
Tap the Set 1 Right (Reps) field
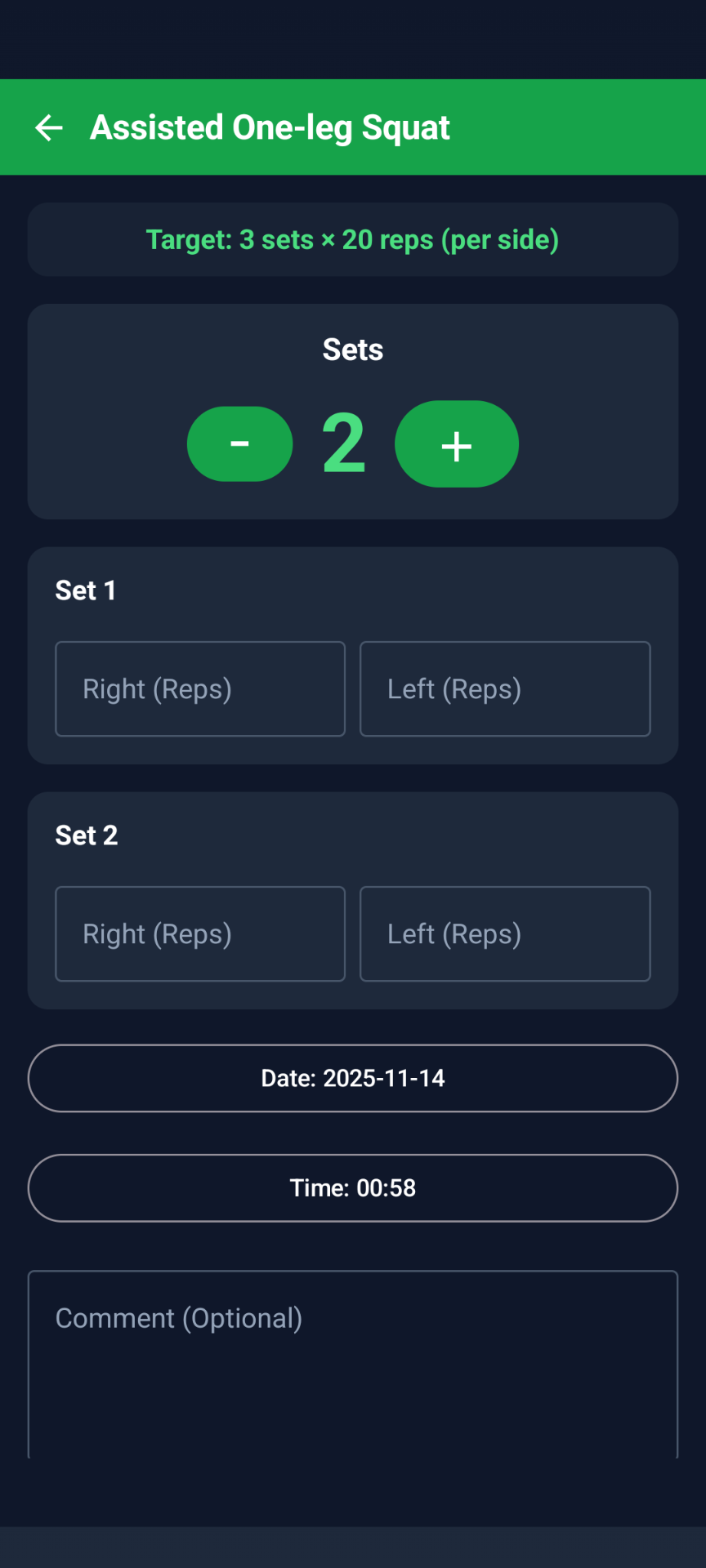coord(200,688)
